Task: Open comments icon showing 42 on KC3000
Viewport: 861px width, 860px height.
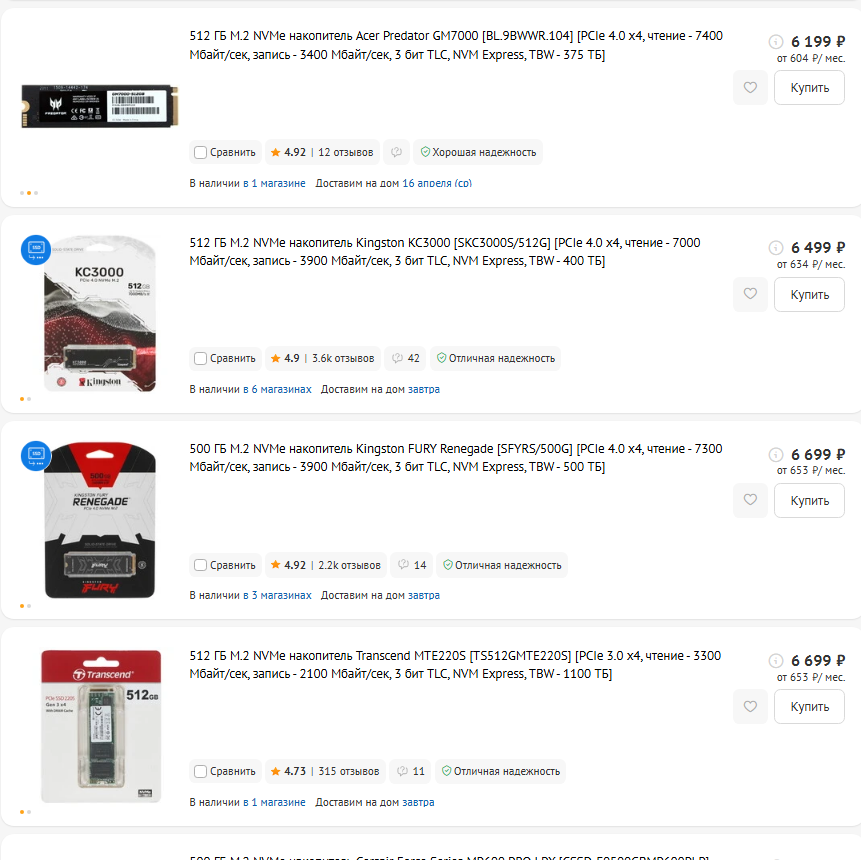Action: pos(405,359)
